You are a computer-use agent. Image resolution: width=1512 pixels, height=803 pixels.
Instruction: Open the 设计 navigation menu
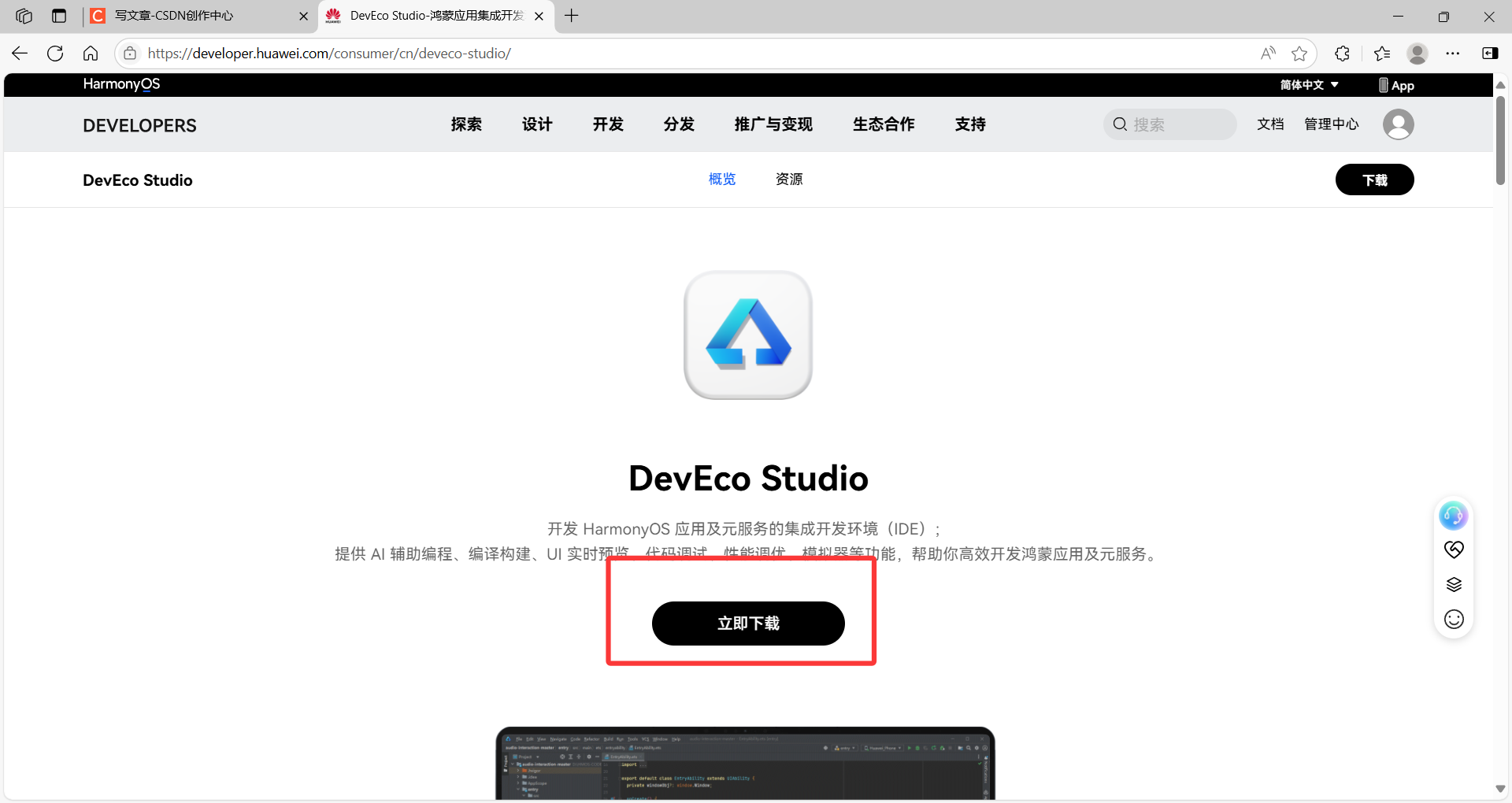coord(537,124)
